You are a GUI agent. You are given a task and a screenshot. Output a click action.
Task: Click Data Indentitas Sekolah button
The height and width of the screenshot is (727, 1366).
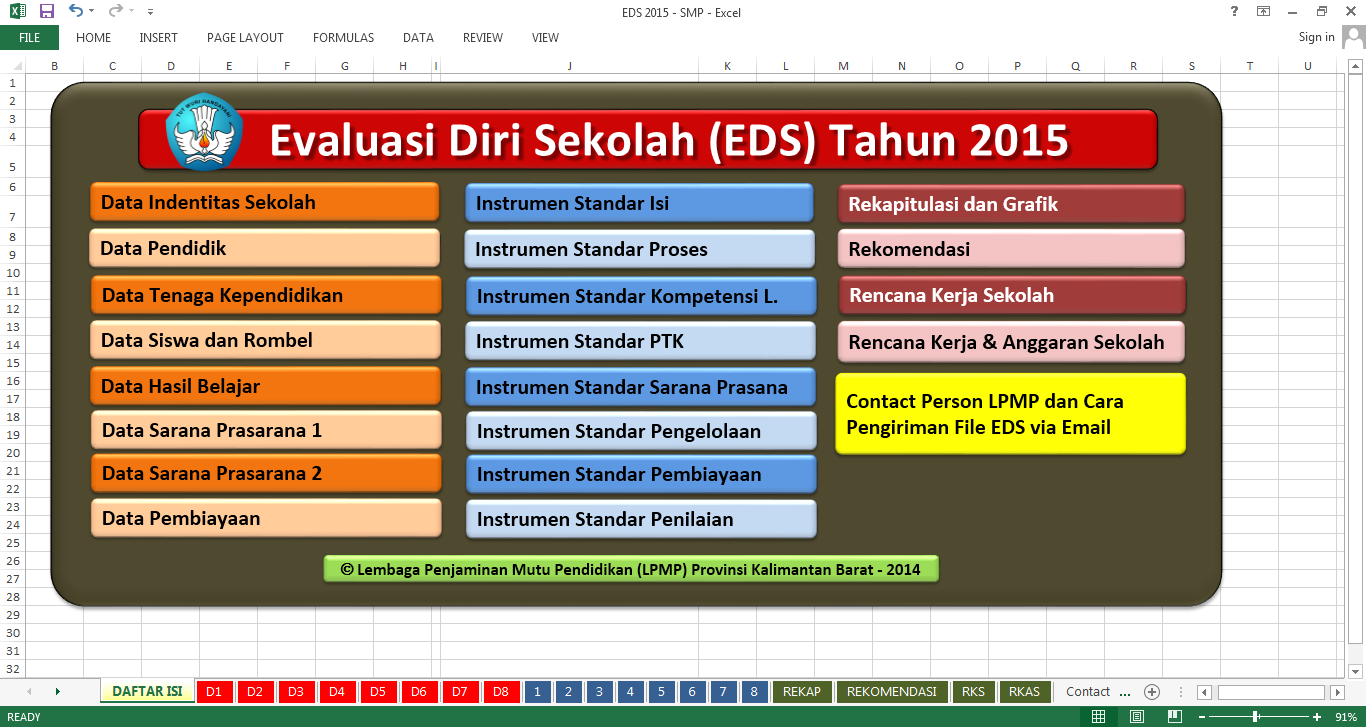264,202
